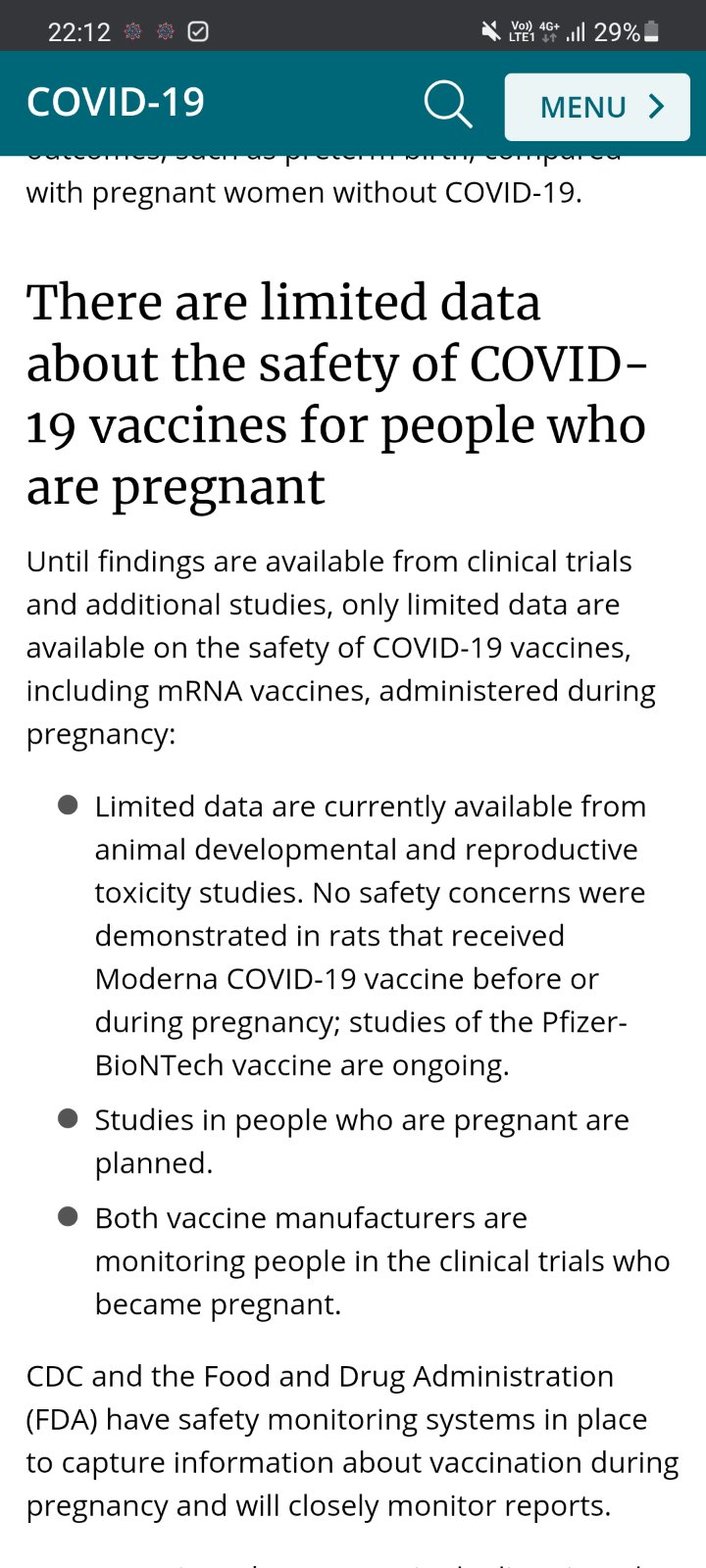Open the MENU button
The width and height of the screenshot is (706, 1568).
(x=597, y=107)
